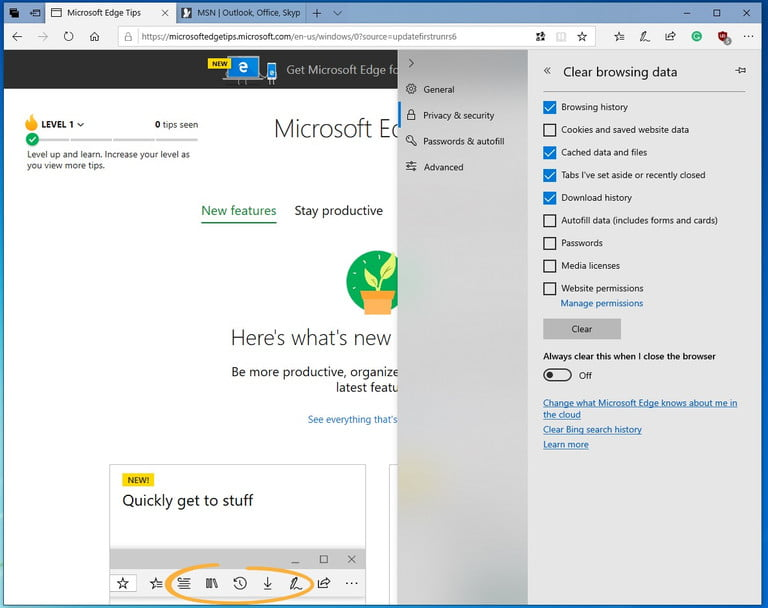Open the Quickly get to stuff card
This screenshot has width=768, height=608.
[238, 534]
